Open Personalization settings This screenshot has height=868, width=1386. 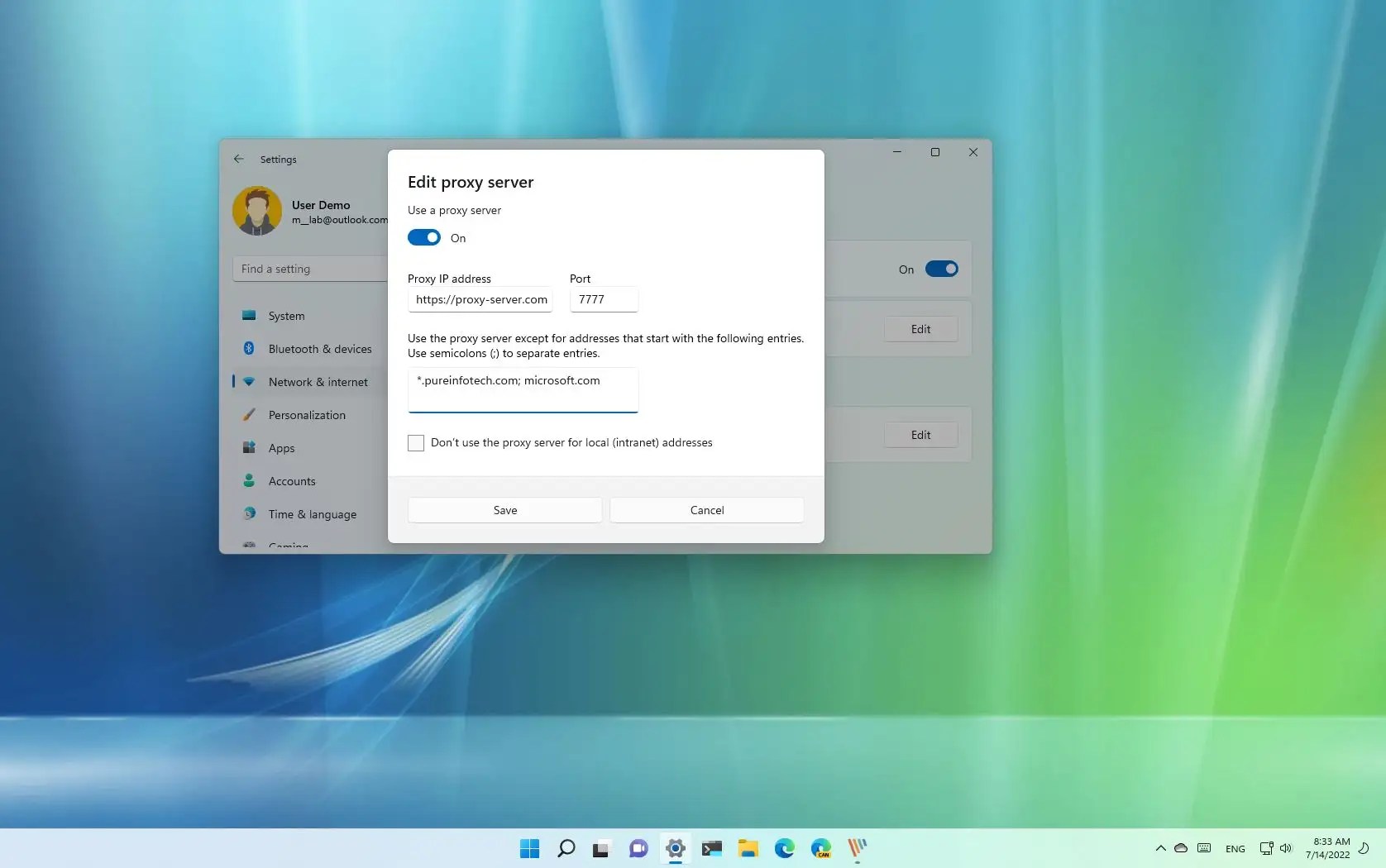[x=306, y=414]
